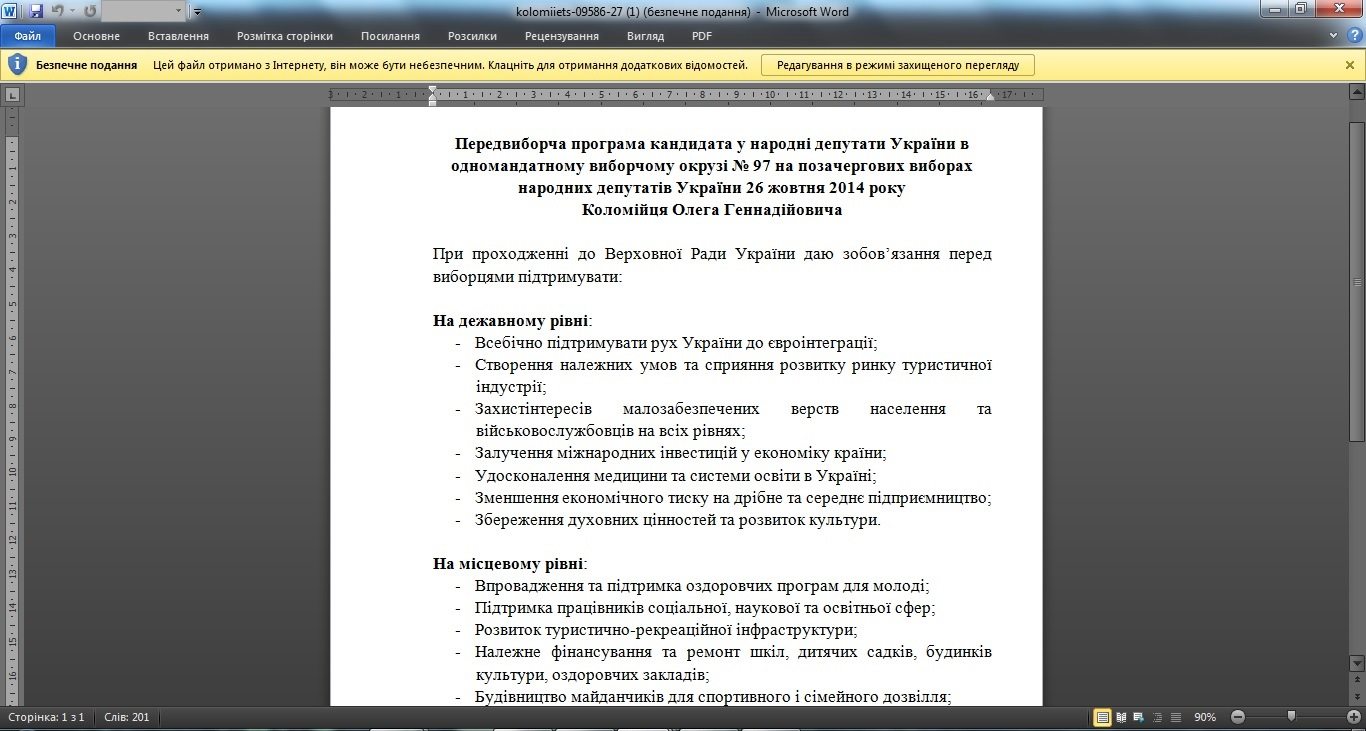This screenshot has width=1366, height=731.
Task: Click the Безпечне подання label
Action: tap(86, 65)
